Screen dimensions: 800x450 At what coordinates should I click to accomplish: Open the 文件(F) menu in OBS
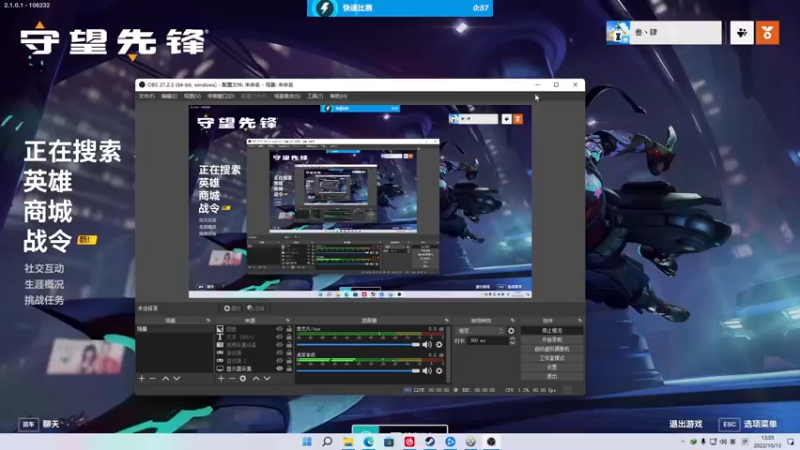[x=146, y=96]
